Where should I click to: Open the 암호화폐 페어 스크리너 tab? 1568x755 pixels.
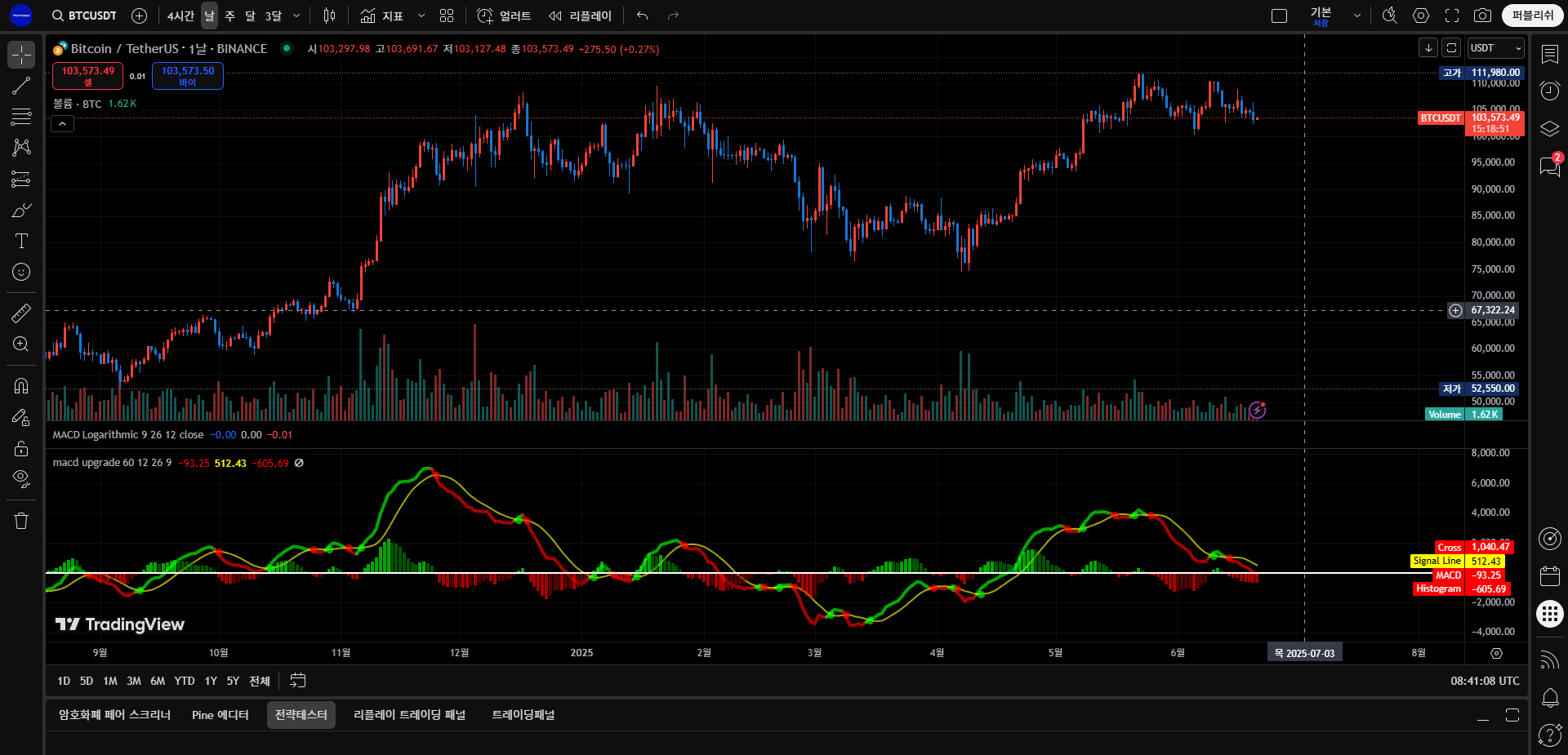click(x=114, y=715)
